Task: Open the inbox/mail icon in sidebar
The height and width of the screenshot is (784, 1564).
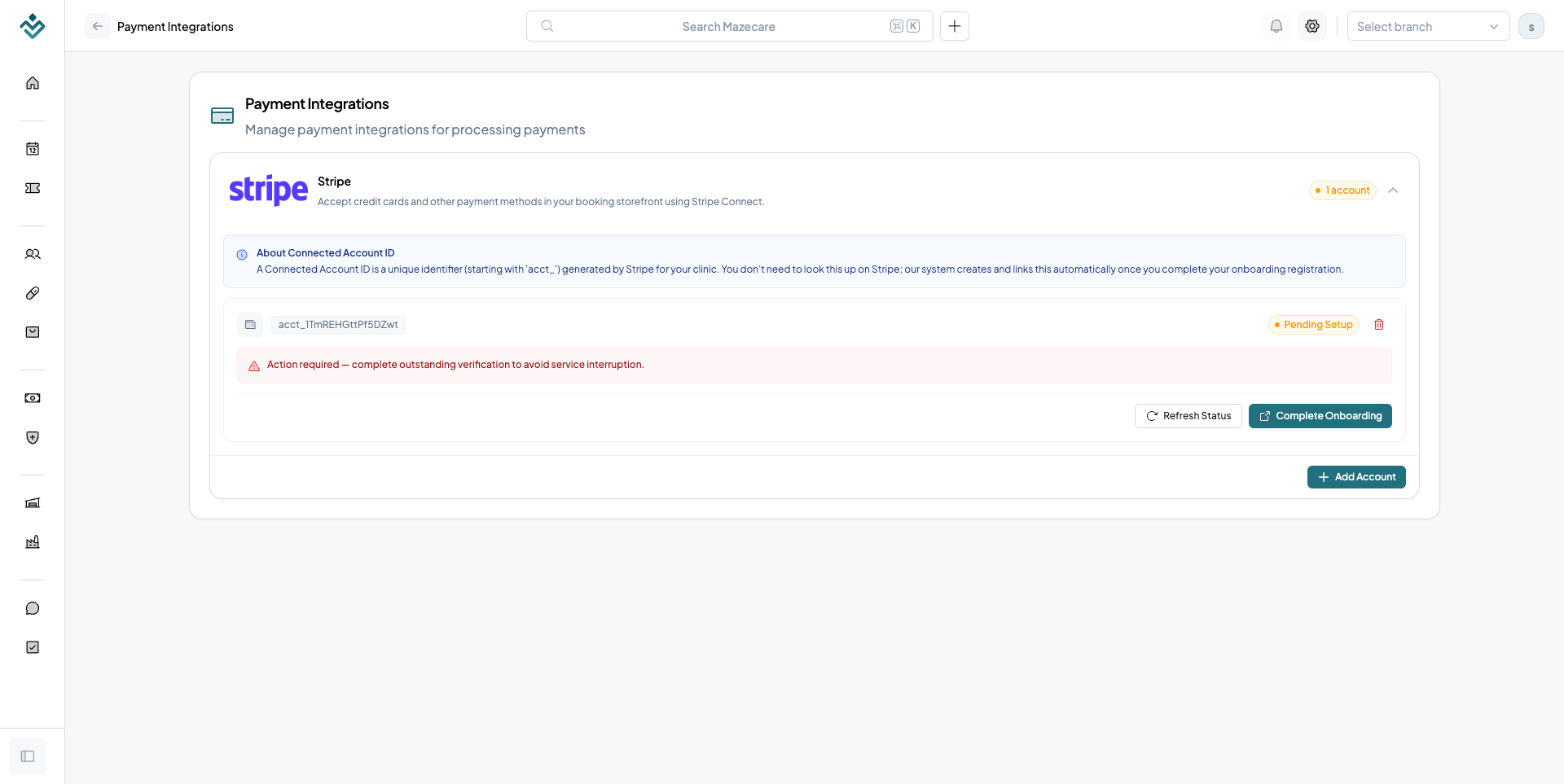Action: (x=33, y=332)
